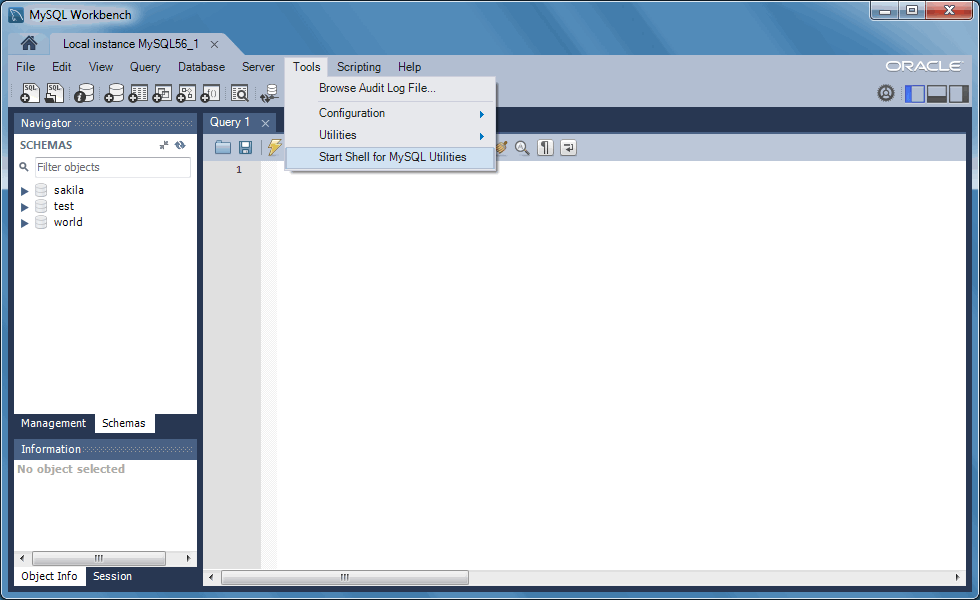Toggle invisible characters display in editor

[x=545, y=148]
